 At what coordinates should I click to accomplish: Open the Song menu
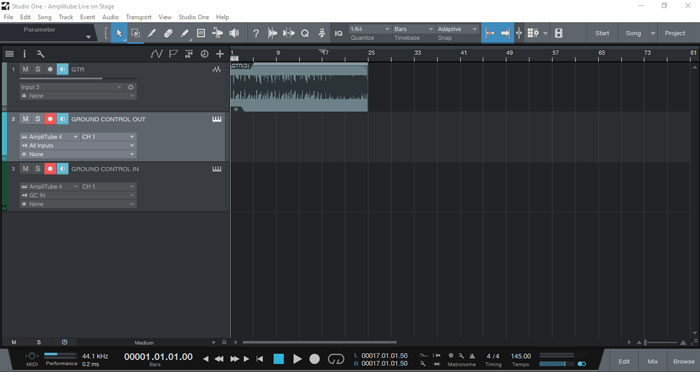pos(44,17)
